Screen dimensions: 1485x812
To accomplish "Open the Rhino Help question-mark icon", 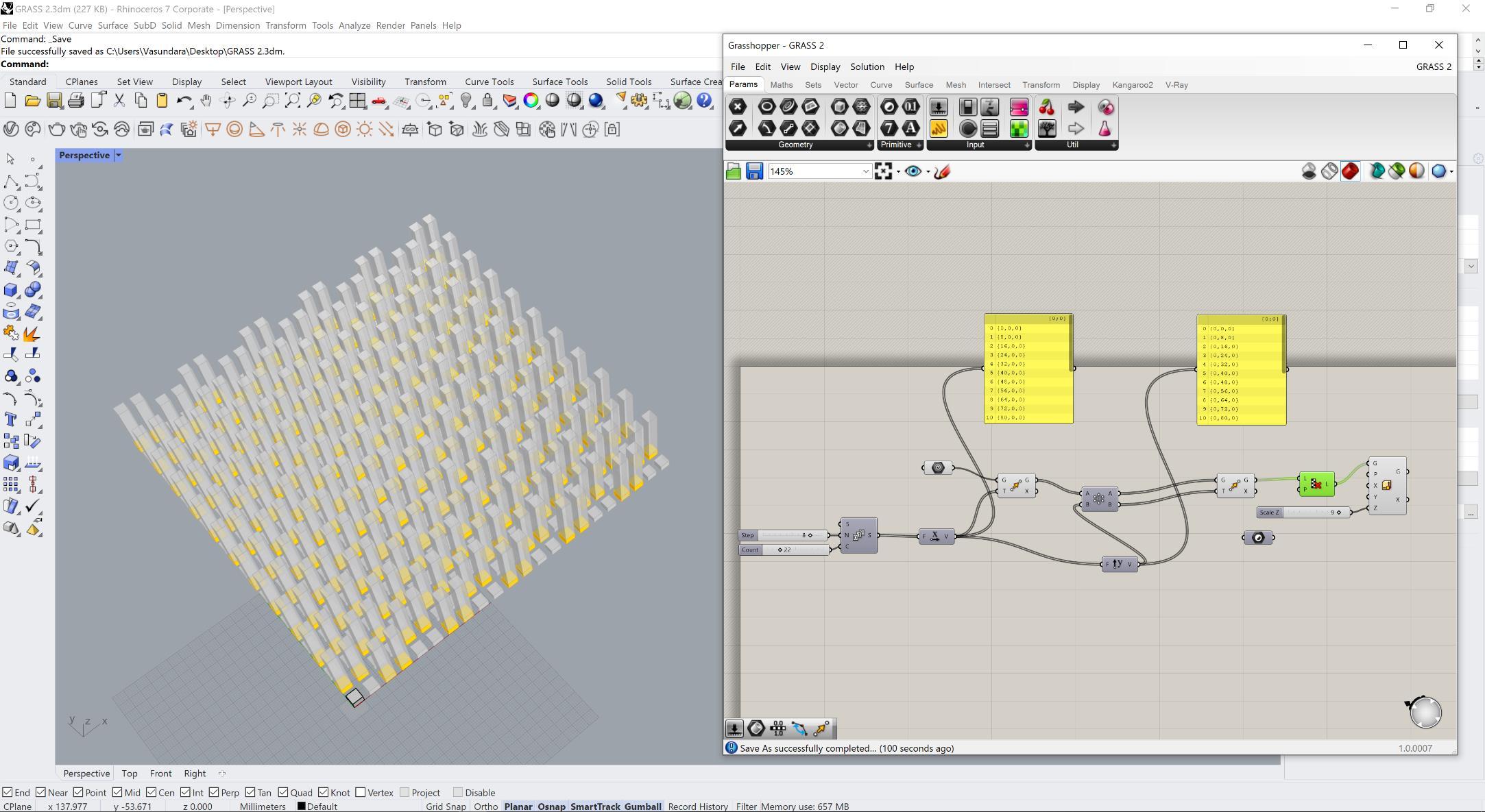I will [x=704, y=101].
